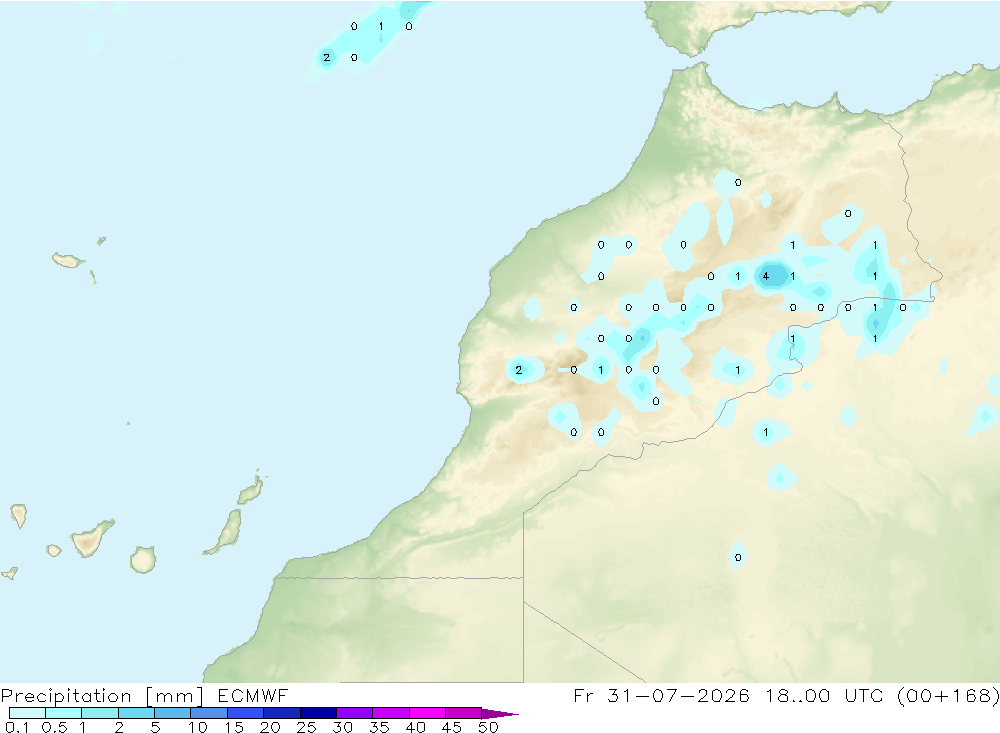
Task: Click the 'ECMWF' model label
Action: tap(253, 696)
